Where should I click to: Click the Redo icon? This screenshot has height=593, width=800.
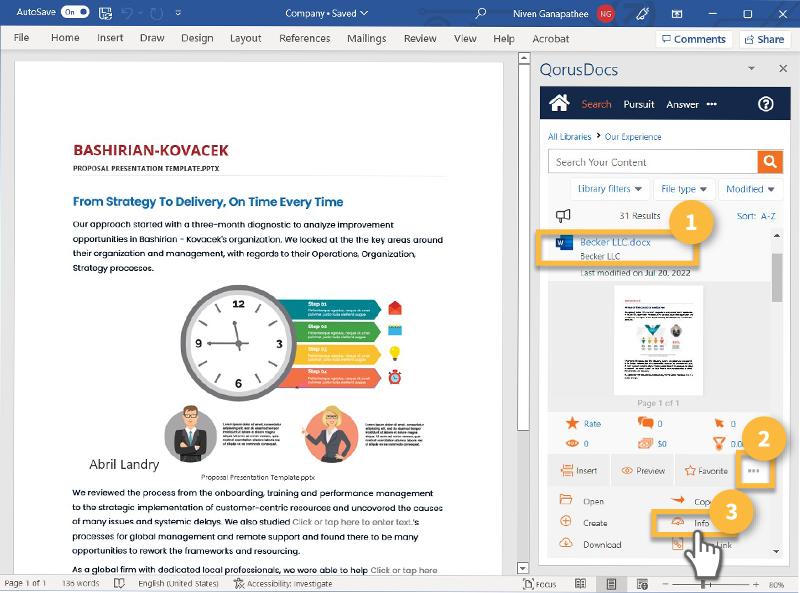[x=157, y=13]
